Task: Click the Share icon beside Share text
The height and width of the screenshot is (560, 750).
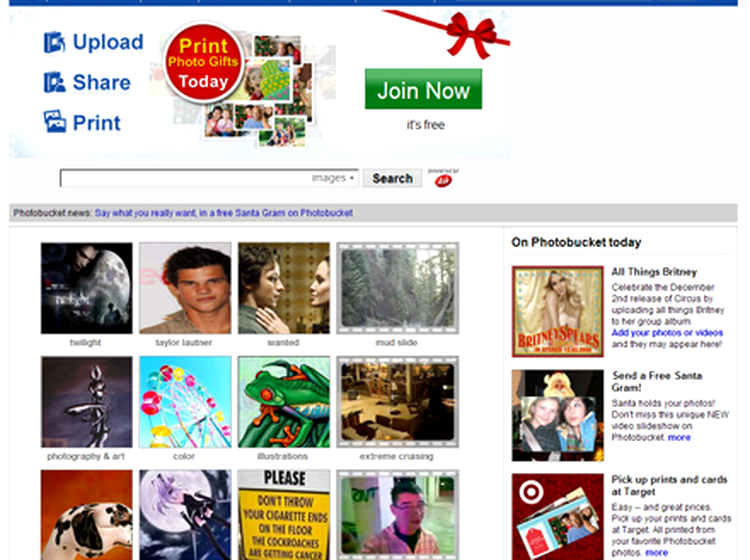Action: pos(54,82)
